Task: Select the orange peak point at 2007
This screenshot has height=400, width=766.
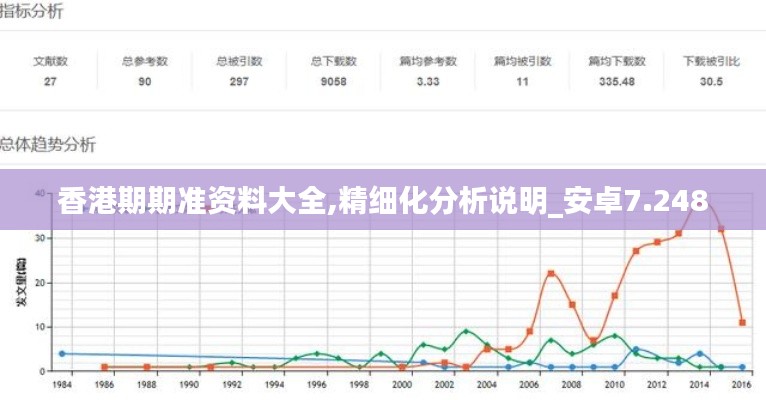Action: [x=551, y=273]
